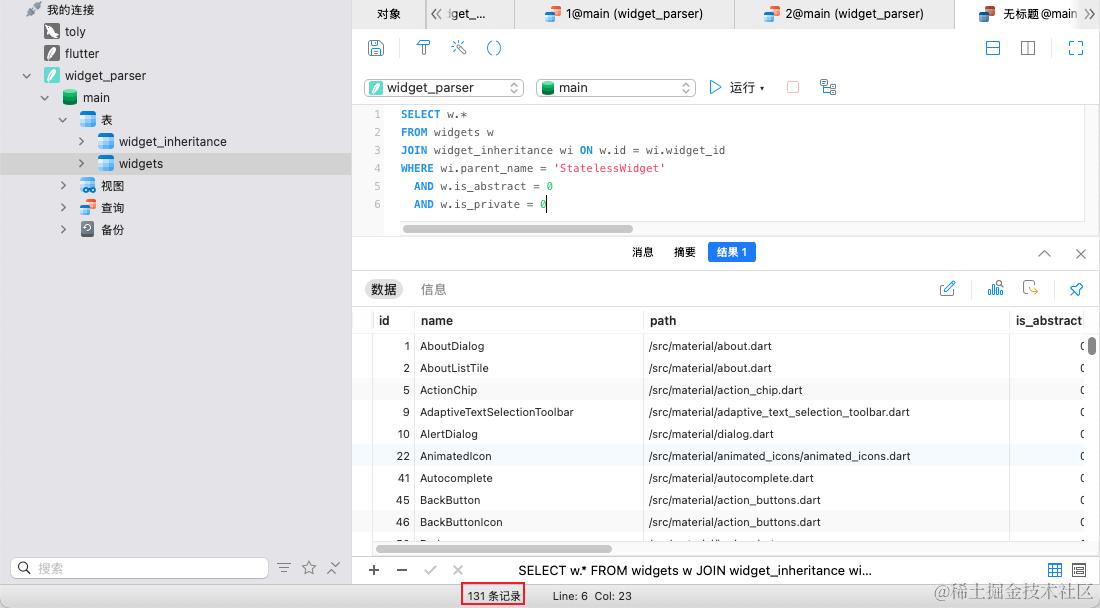Expand the widget_inheritance table
1100x608 pixels.
click(81, 142)
